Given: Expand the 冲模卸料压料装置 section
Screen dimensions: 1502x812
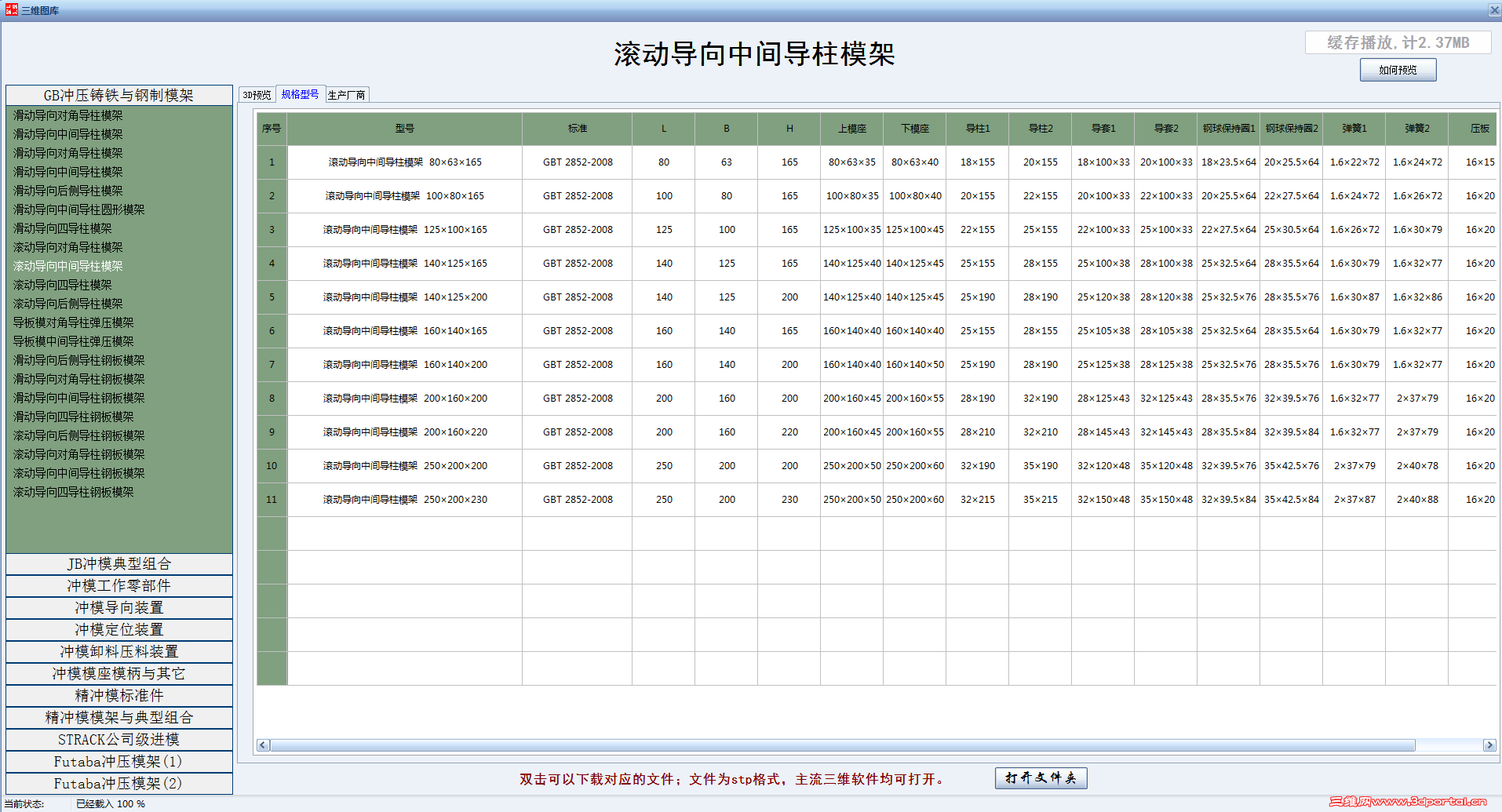Looking at the screenshot, I should coord(119,652).
